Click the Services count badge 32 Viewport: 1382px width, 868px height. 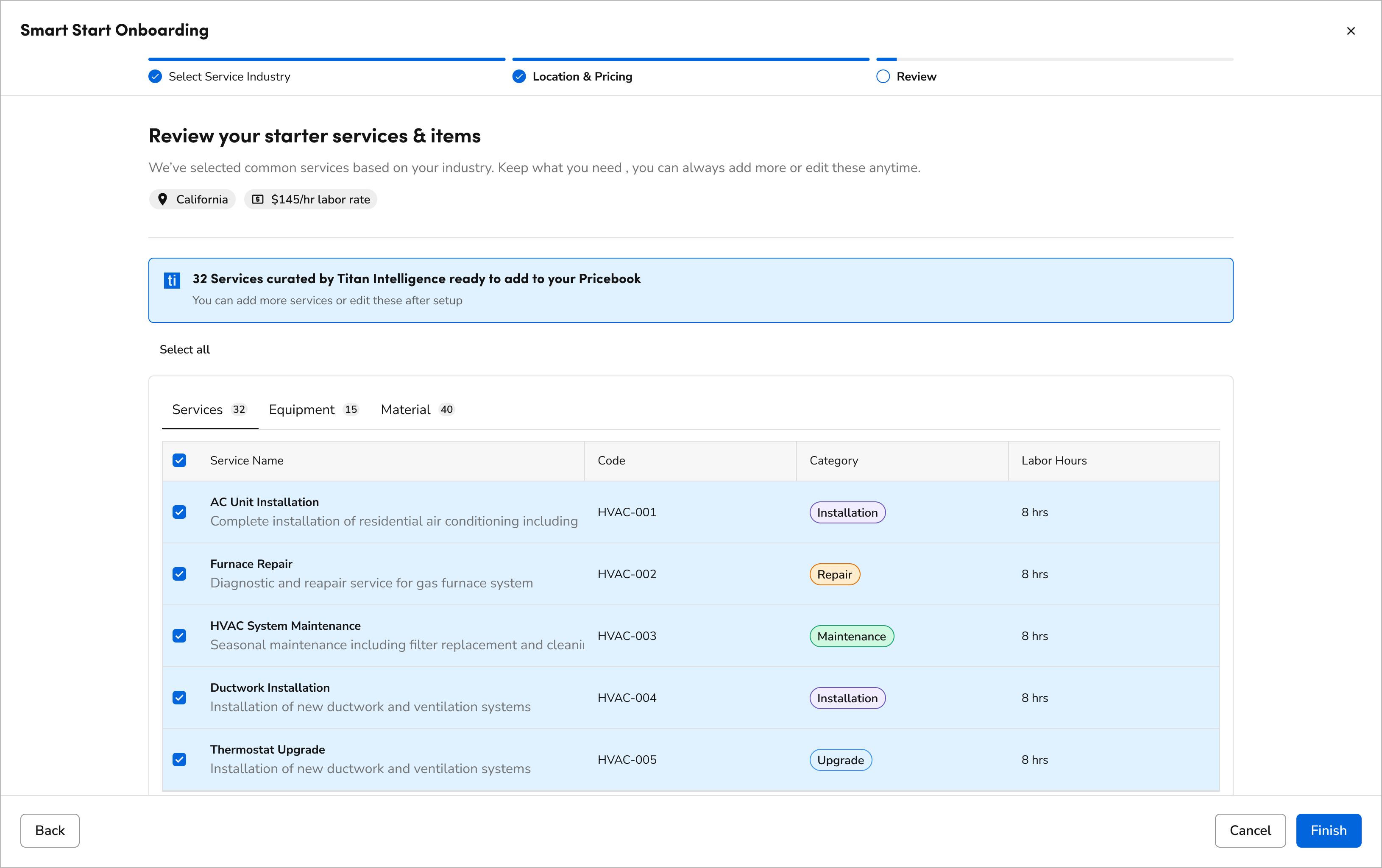click(239, 409)
